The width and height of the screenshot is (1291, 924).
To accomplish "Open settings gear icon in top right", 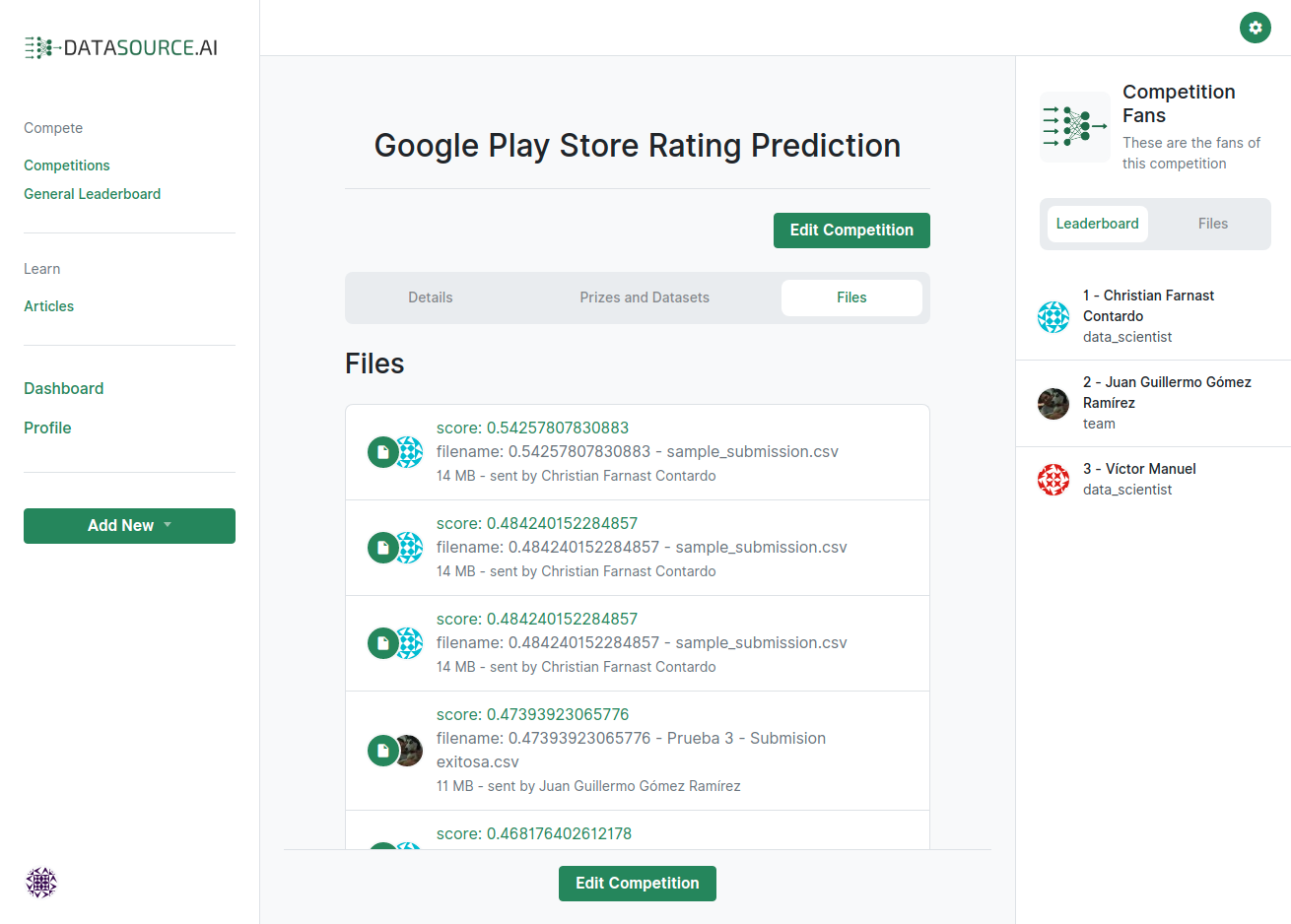I will tap(1255, 28).
